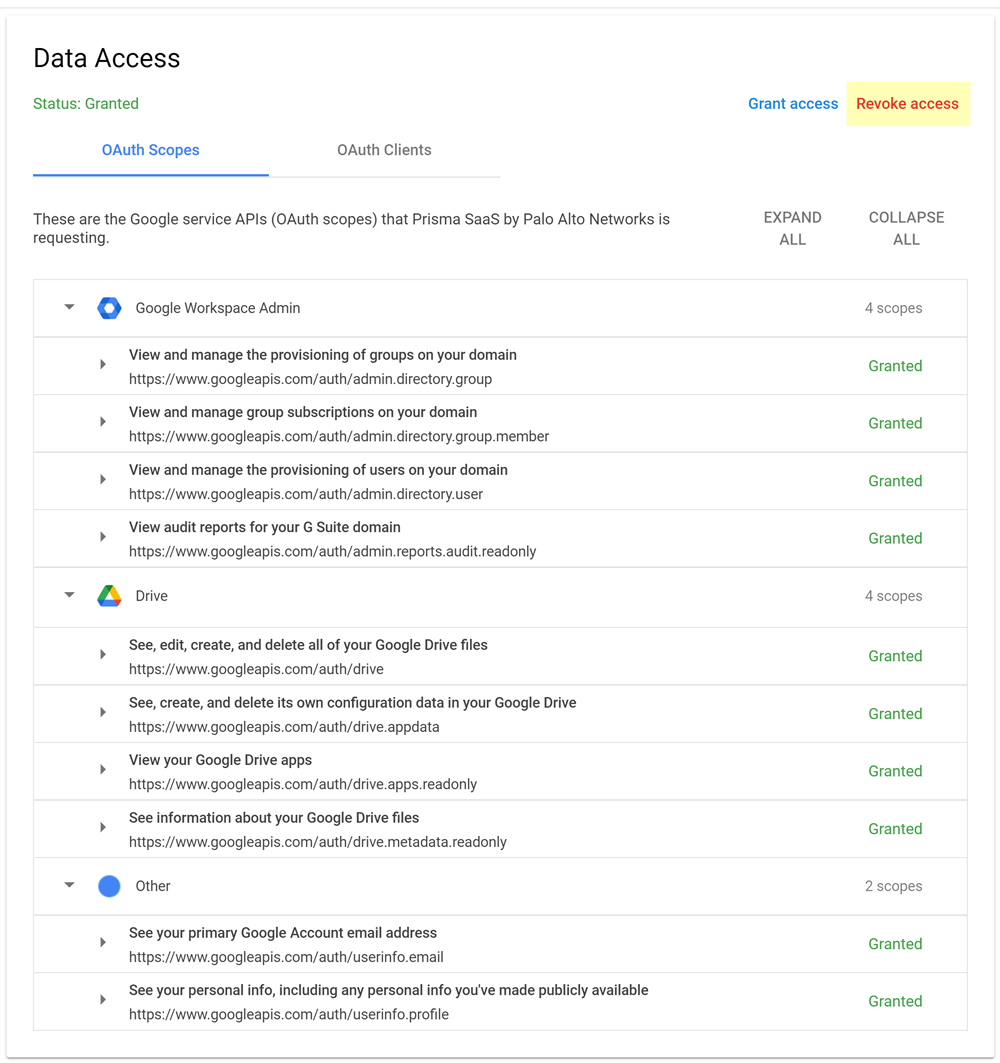Image resolution: width=1000 pixels, height=1063 pixels.
Task: Expand the drive.appdata scope details
Action: [103, 714]
